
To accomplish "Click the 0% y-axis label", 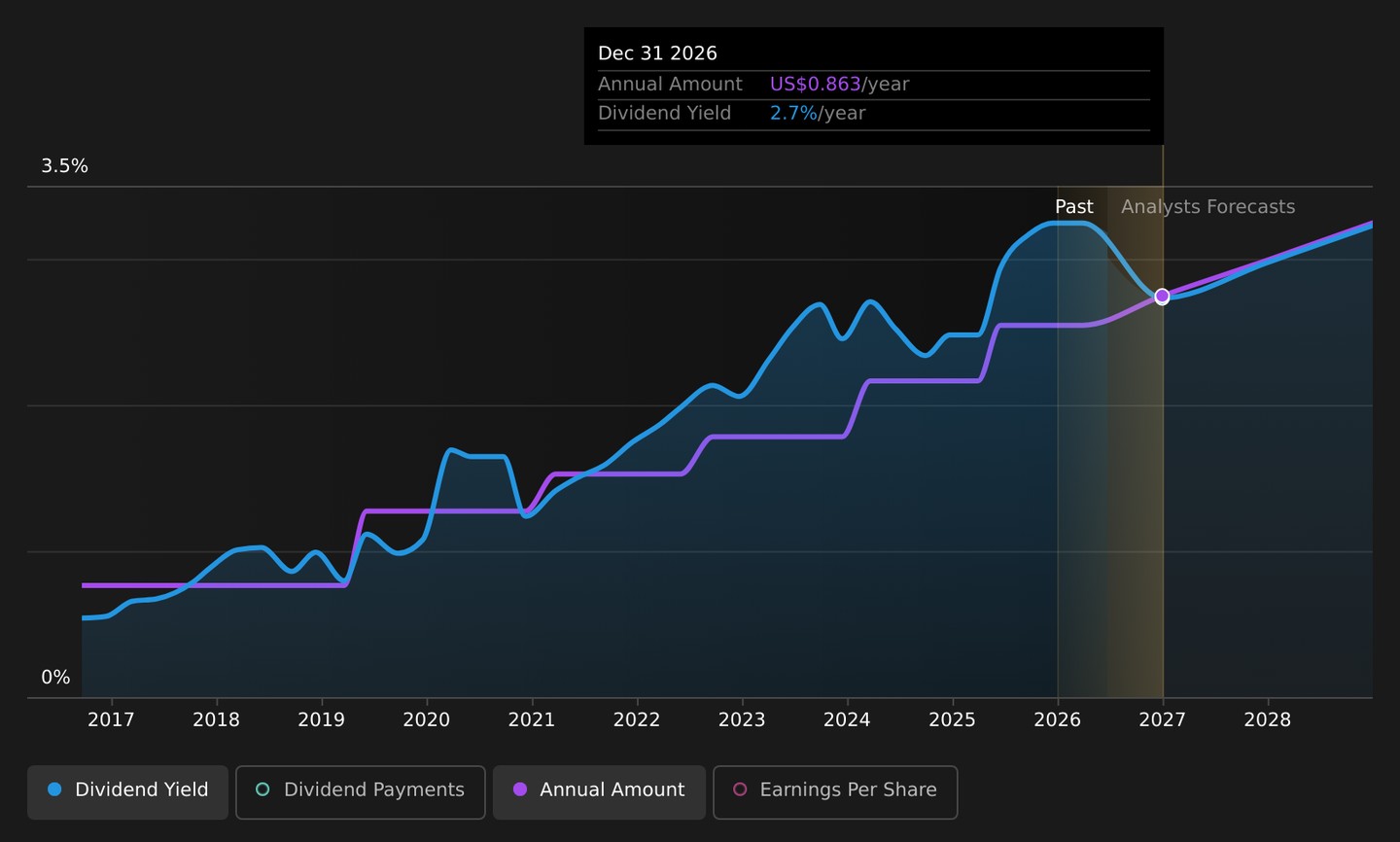I will 55,678.
